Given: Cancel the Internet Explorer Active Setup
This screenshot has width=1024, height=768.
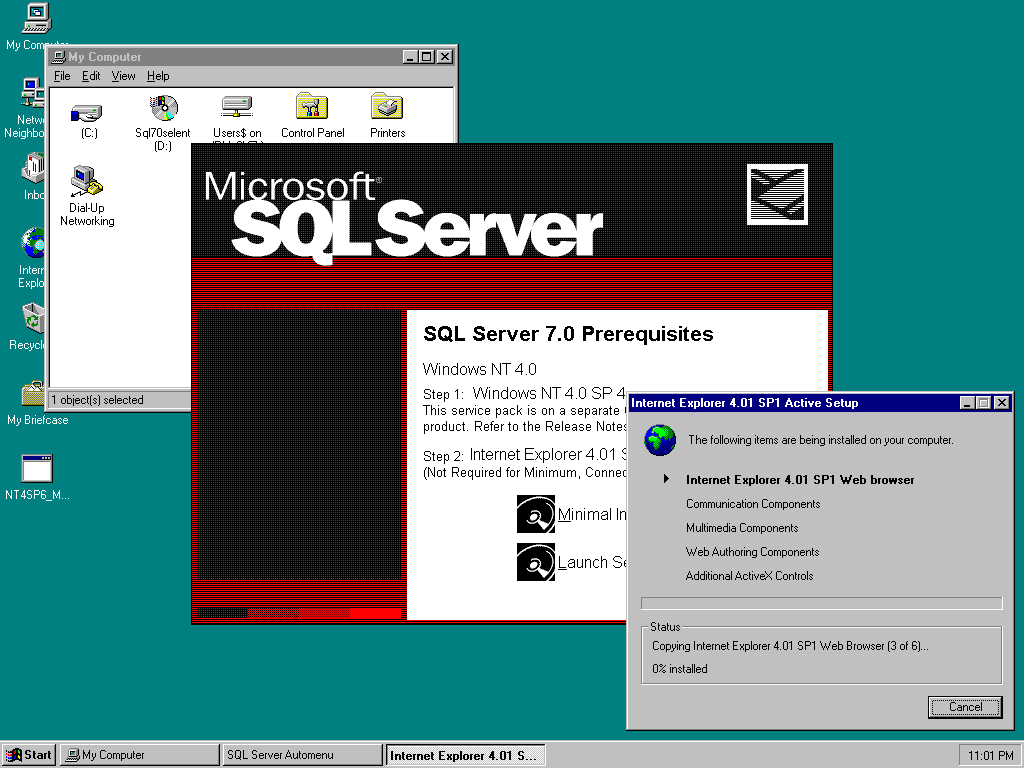Looking at the screenshot, I should [x=965, y=707].
